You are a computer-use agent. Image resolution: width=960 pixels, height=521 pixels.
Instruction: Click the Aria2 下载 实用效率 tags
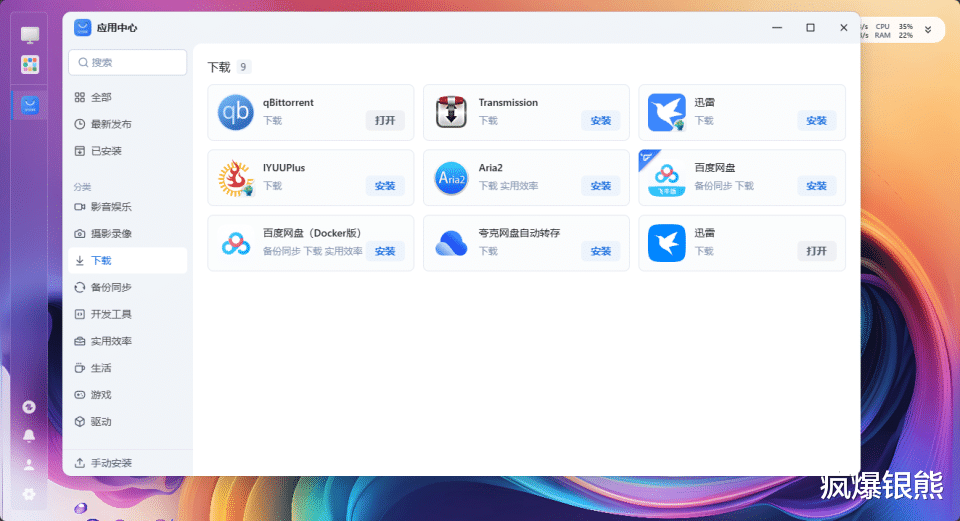click(x=508, y=186)
